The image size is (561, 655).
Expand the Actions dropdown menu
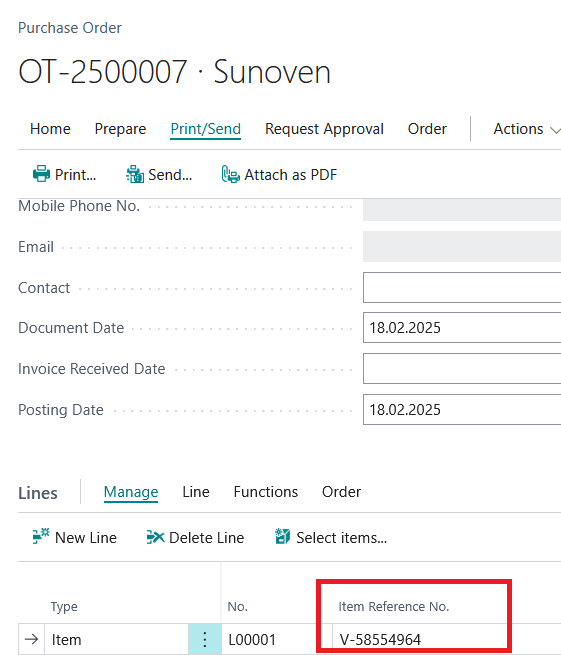pyautogui.click(x=527, y=129)
